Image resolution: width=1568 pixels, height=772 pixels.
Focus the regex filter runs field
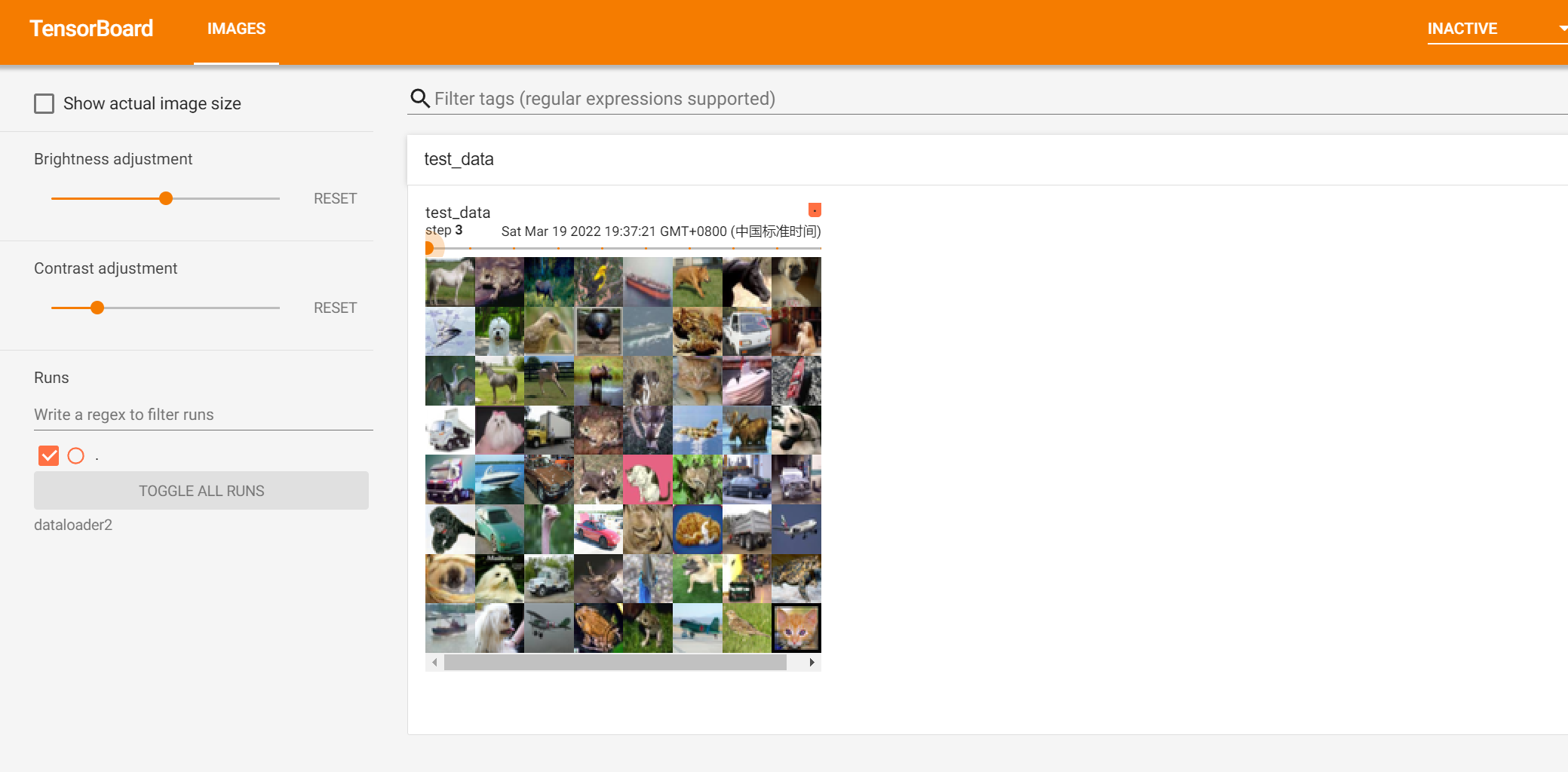[204, 415]
